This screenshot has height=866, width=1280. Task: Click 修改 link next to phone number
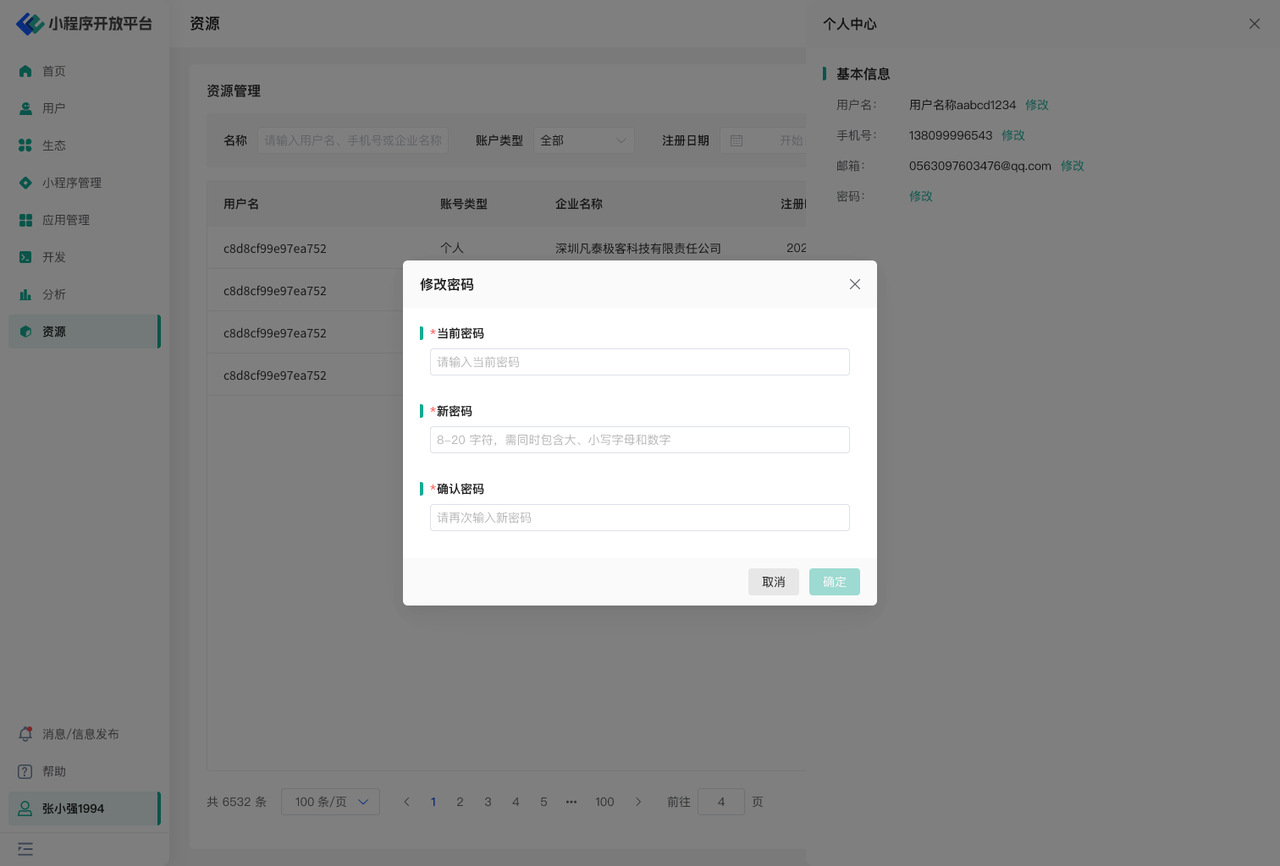click(x=1013, y=135)
